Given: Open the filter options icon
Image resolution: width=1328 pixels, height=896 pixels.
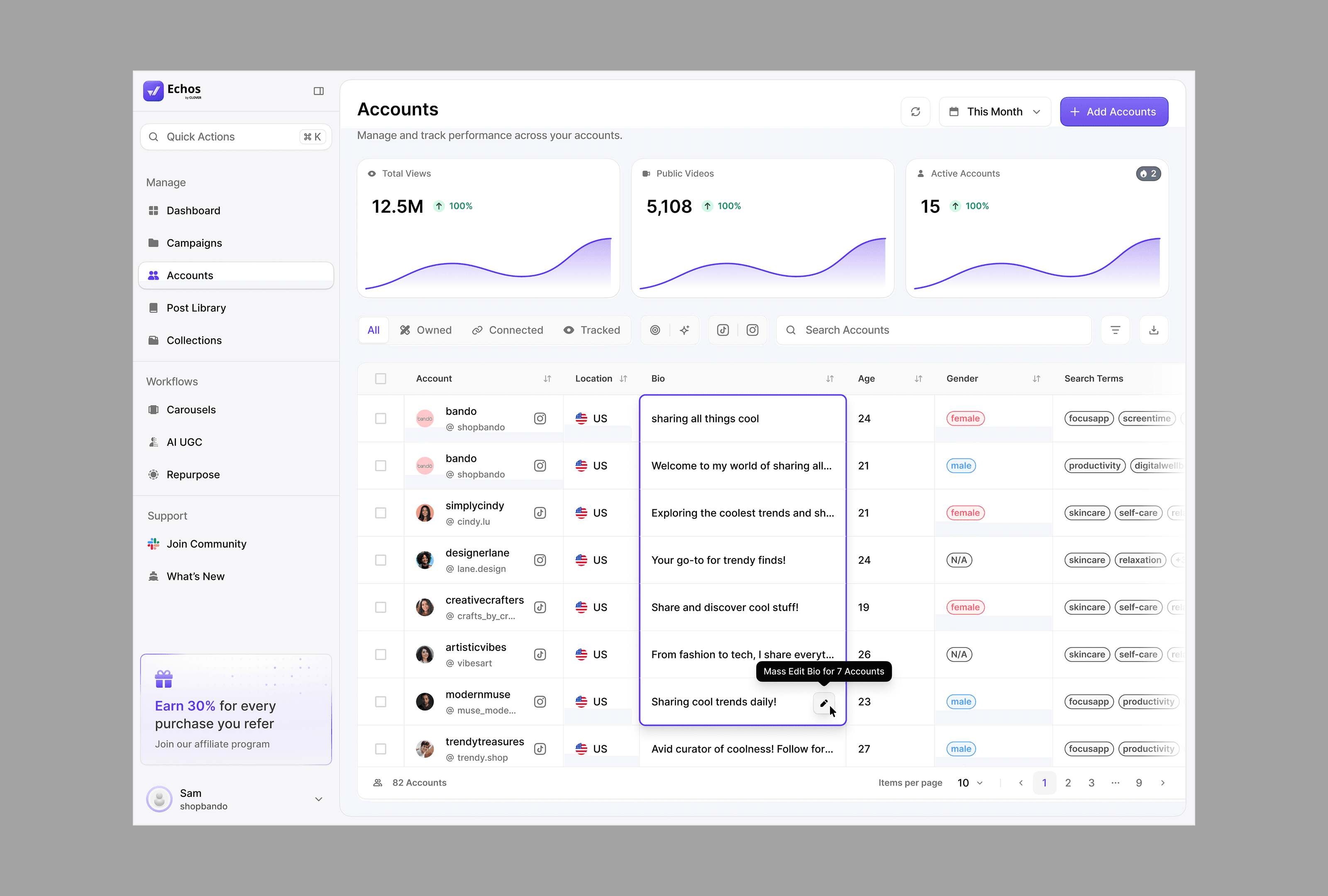Looking at the screenshot, I should pyautogui.click(x=1115, y=330).
